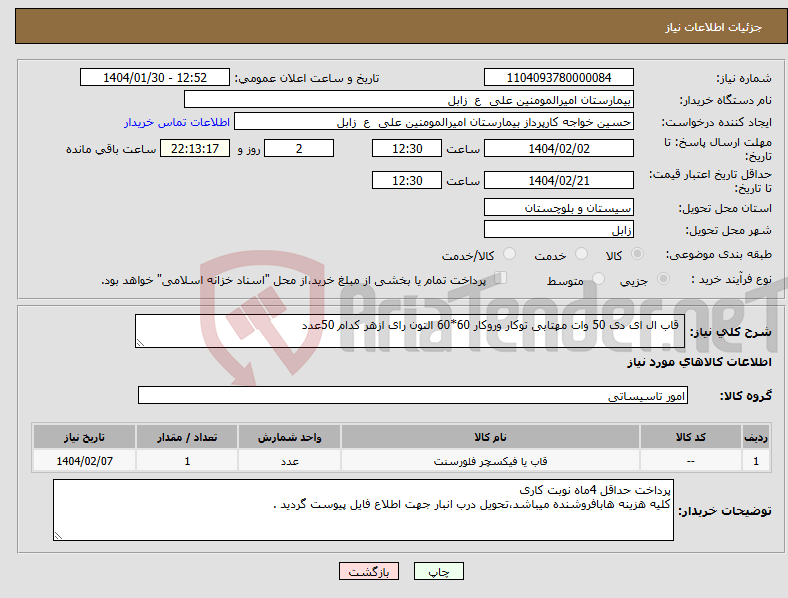Viewport: 788px width, 598px height.
Task: Click the کد کالا column header
Action: (691, 437)
